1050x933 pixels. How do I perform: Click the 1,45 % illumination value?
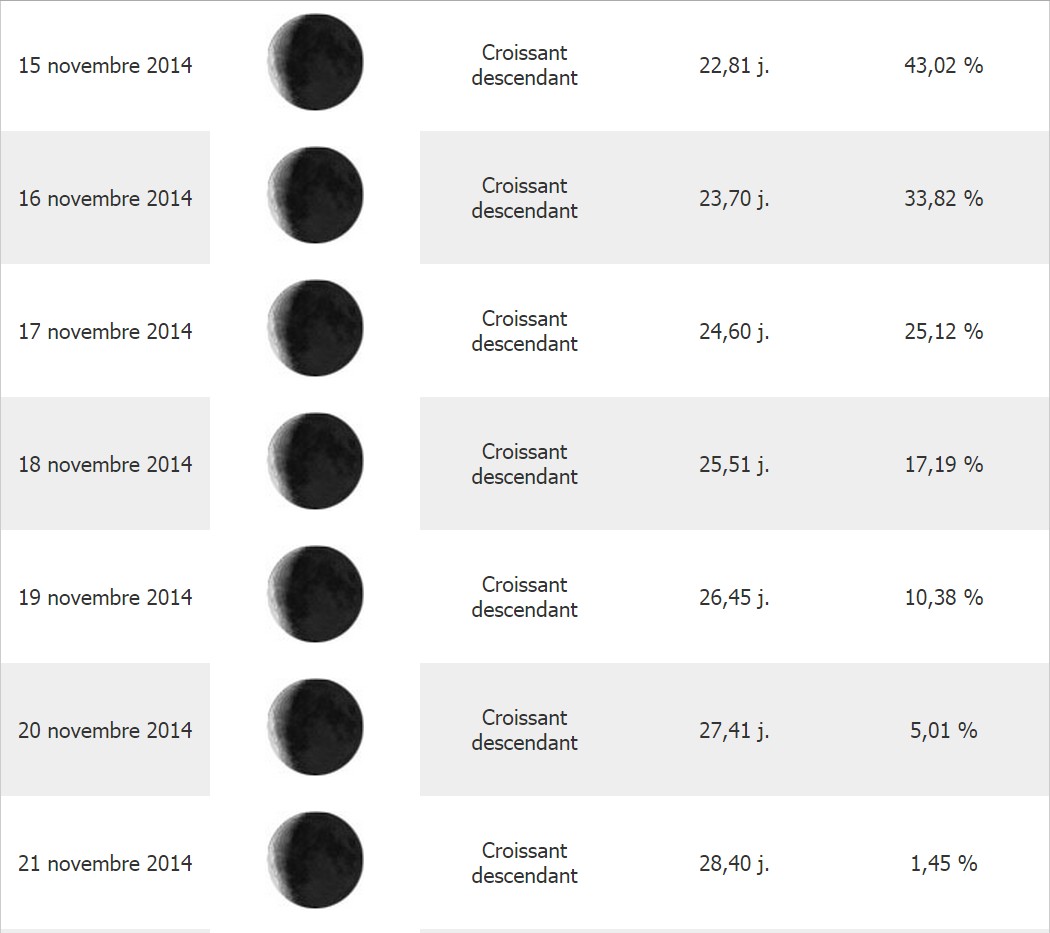(944, 863)
